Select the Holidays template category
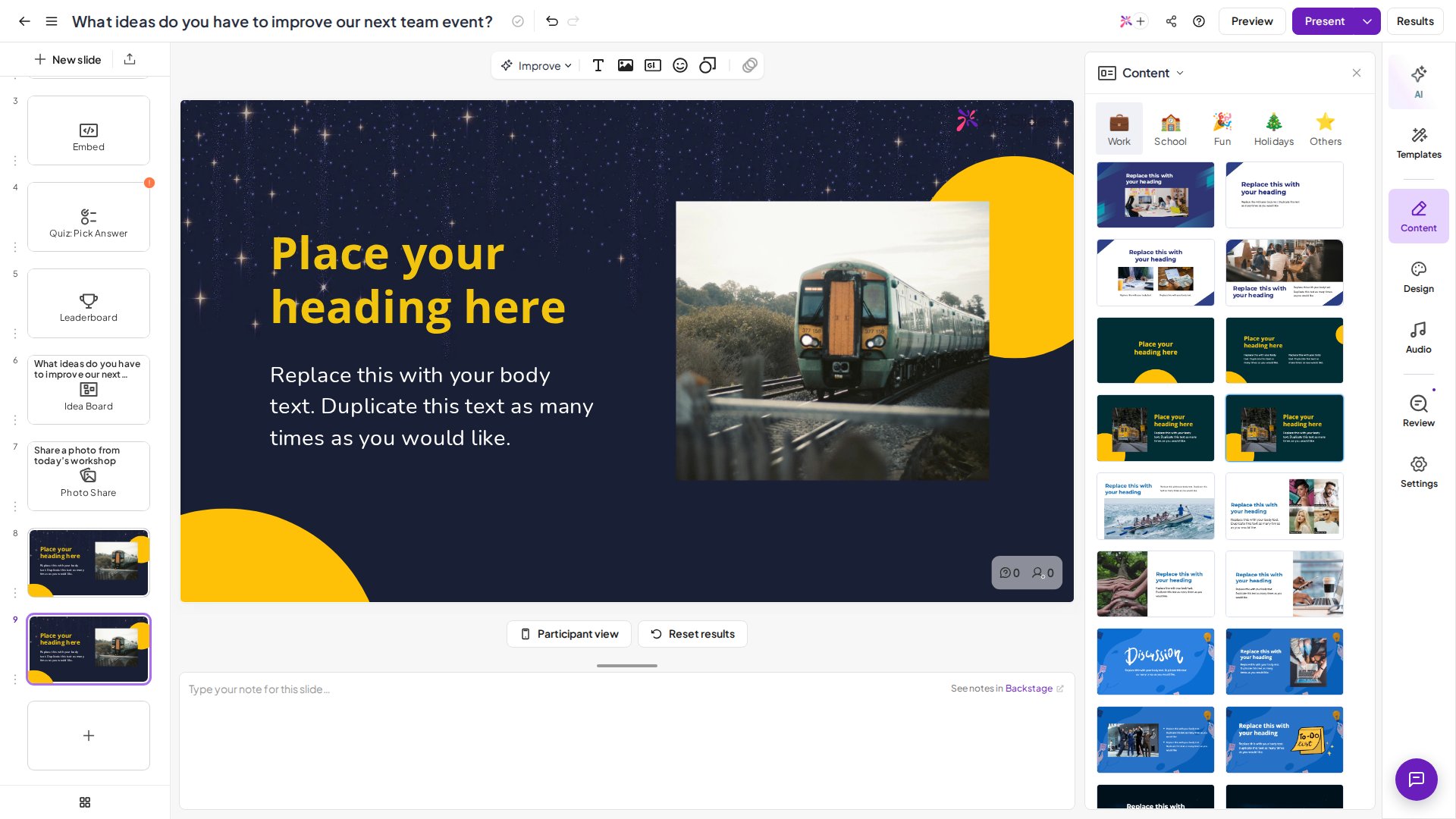The width and height of the screenshot is (1456, 819). (1273, 129)
